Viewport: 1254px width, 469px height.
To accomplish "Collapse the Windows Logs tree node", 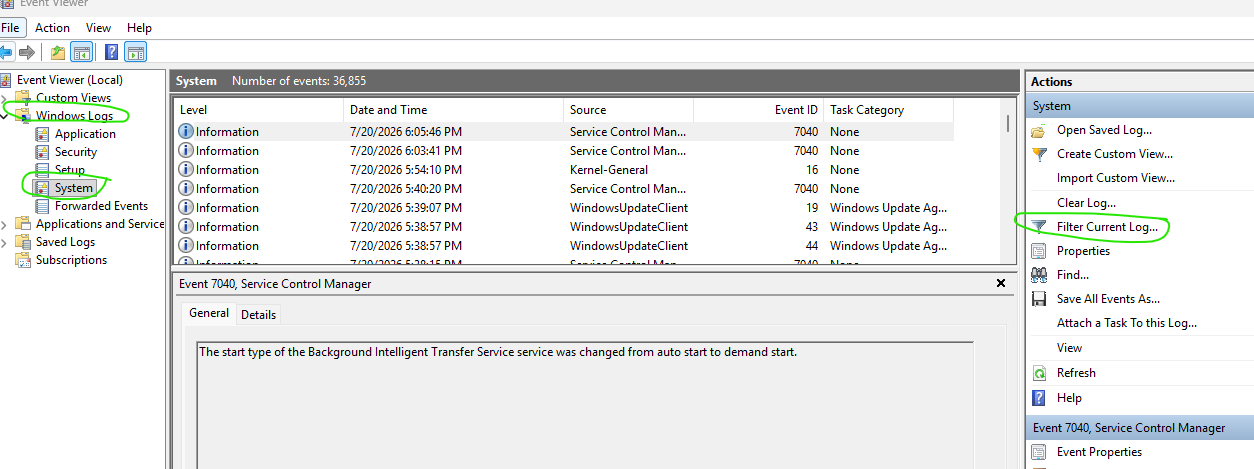I will point(4,116).
